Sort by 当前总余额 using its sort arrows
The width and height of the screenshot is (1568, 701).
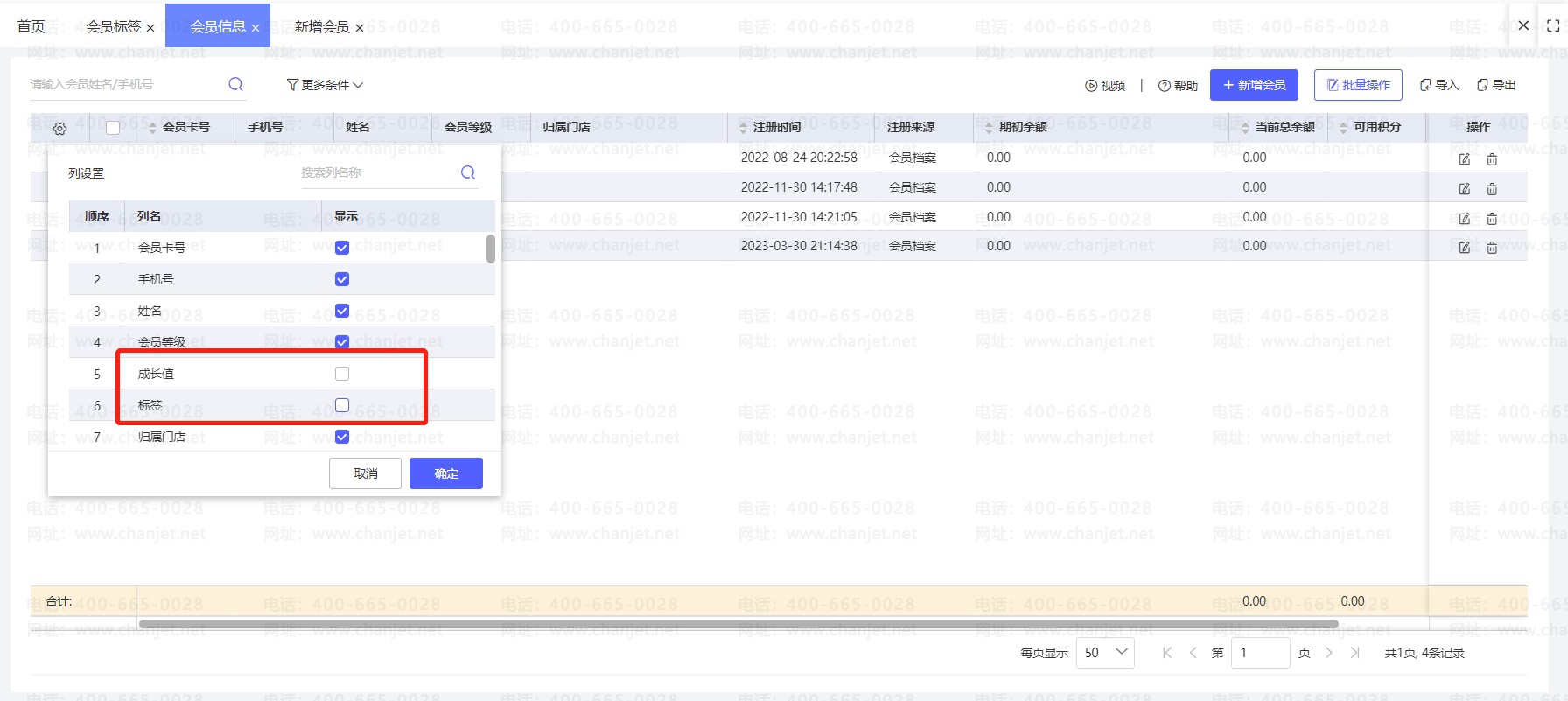[x=1245, y=128]
